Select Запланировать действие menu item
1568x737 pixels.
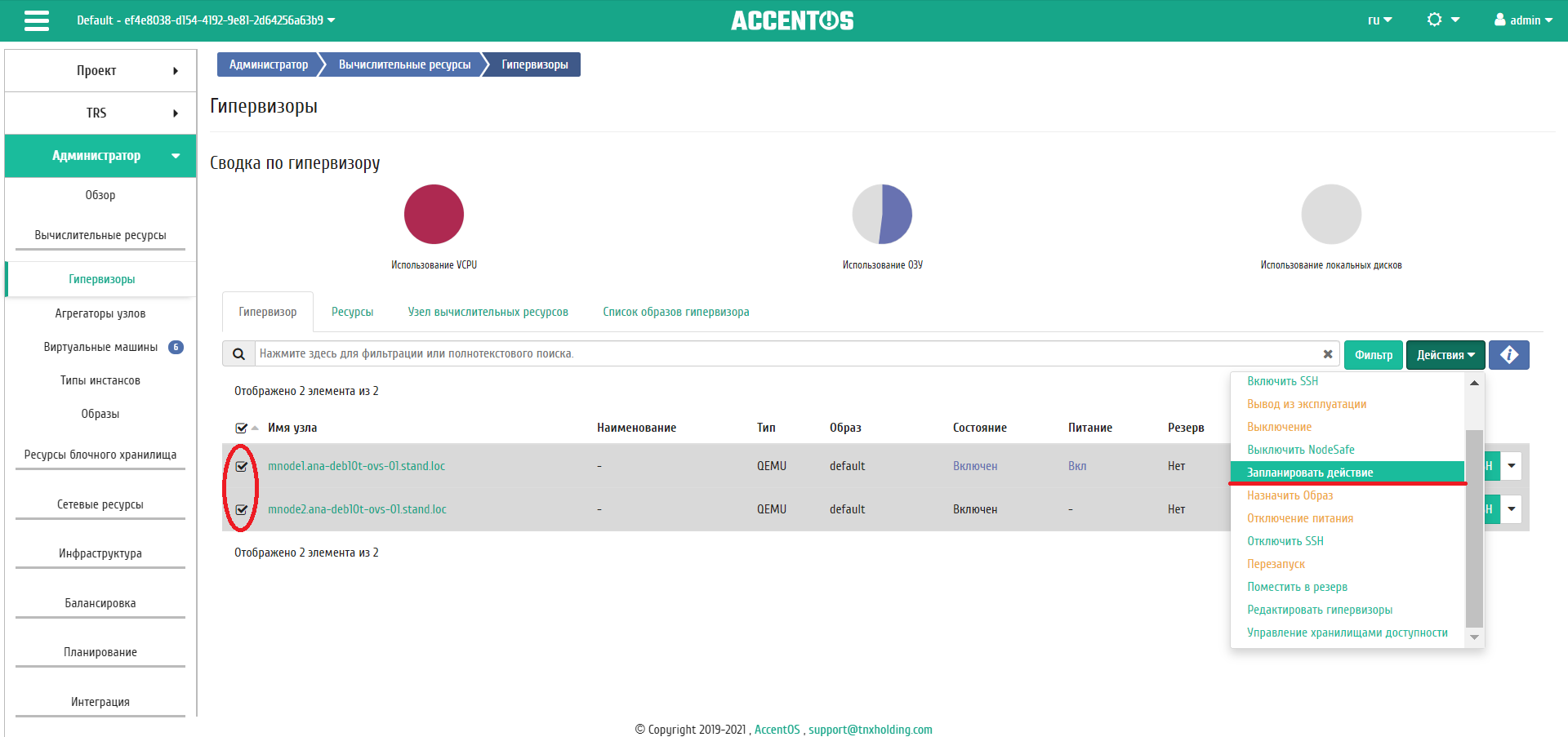pos(1309,473)
